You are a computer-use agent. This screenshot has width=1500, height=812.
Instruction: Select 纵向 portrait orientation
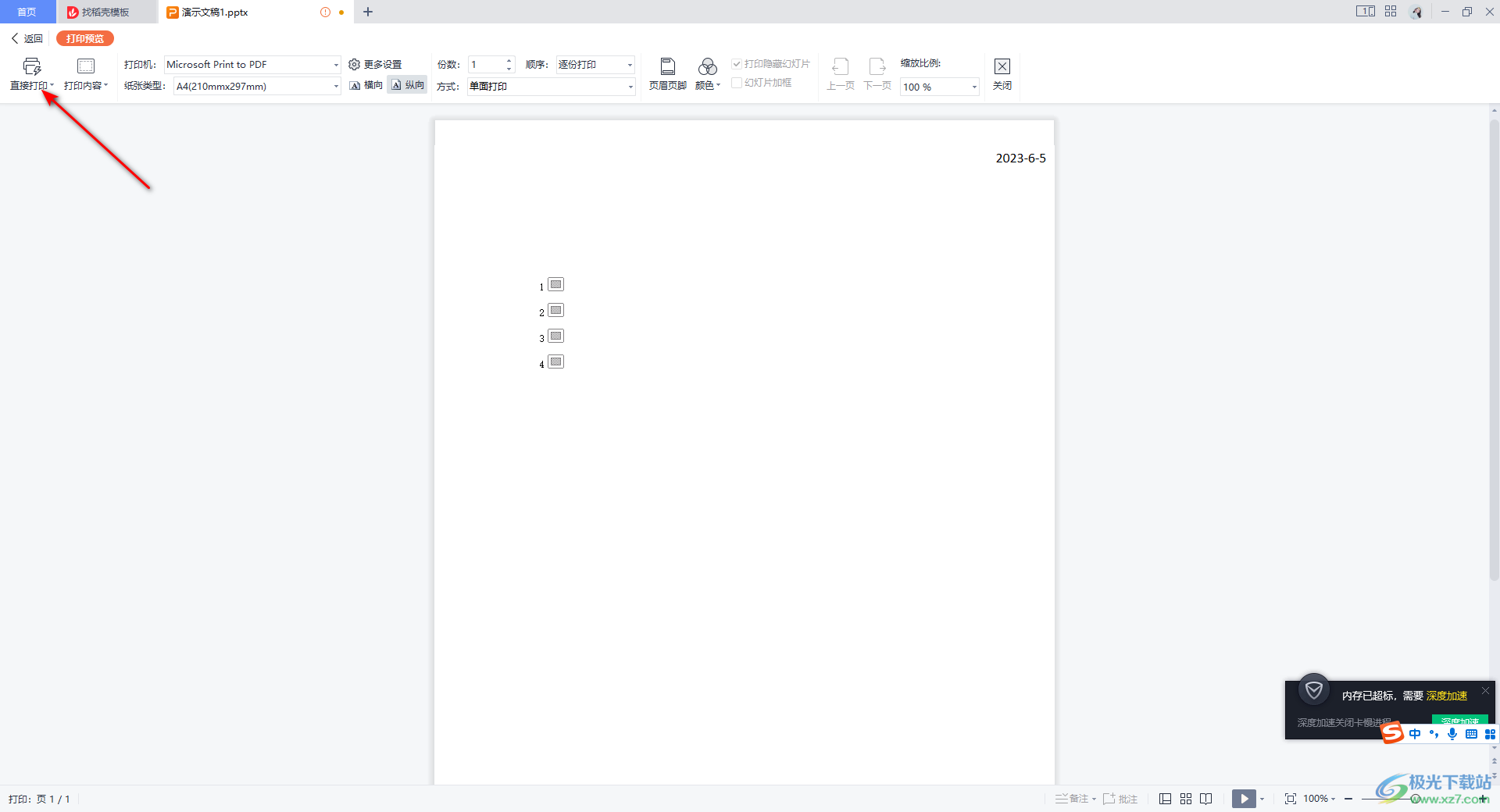(407, 85)
